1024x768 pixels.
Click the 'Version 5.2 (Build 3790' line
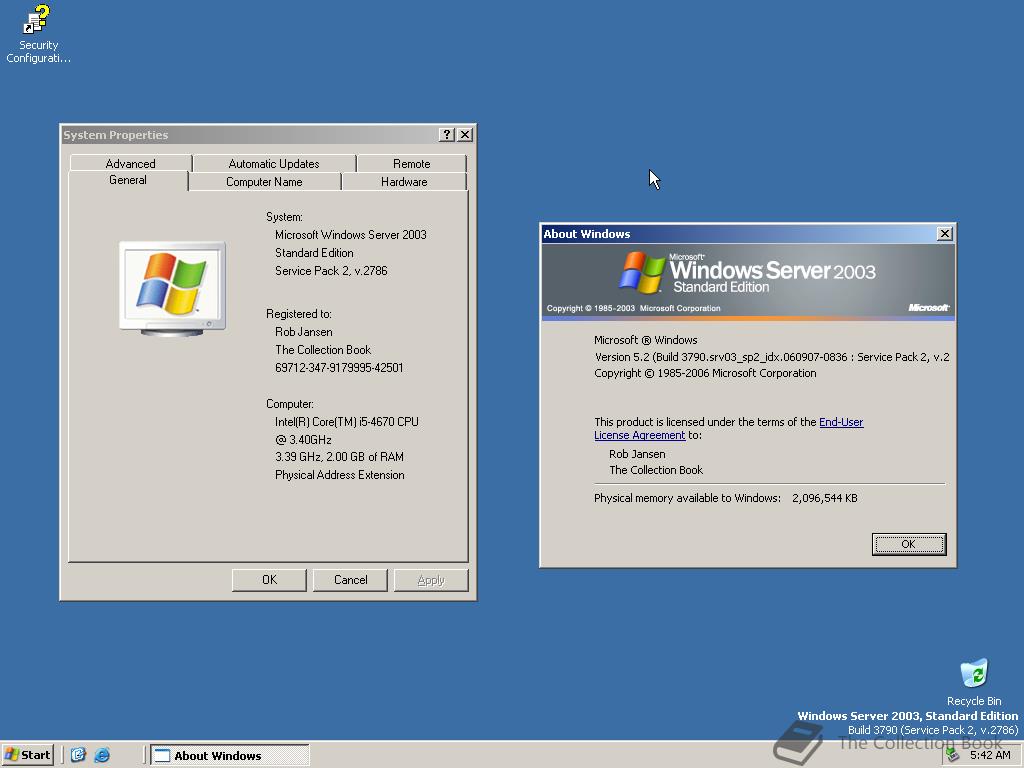(772, 357)
